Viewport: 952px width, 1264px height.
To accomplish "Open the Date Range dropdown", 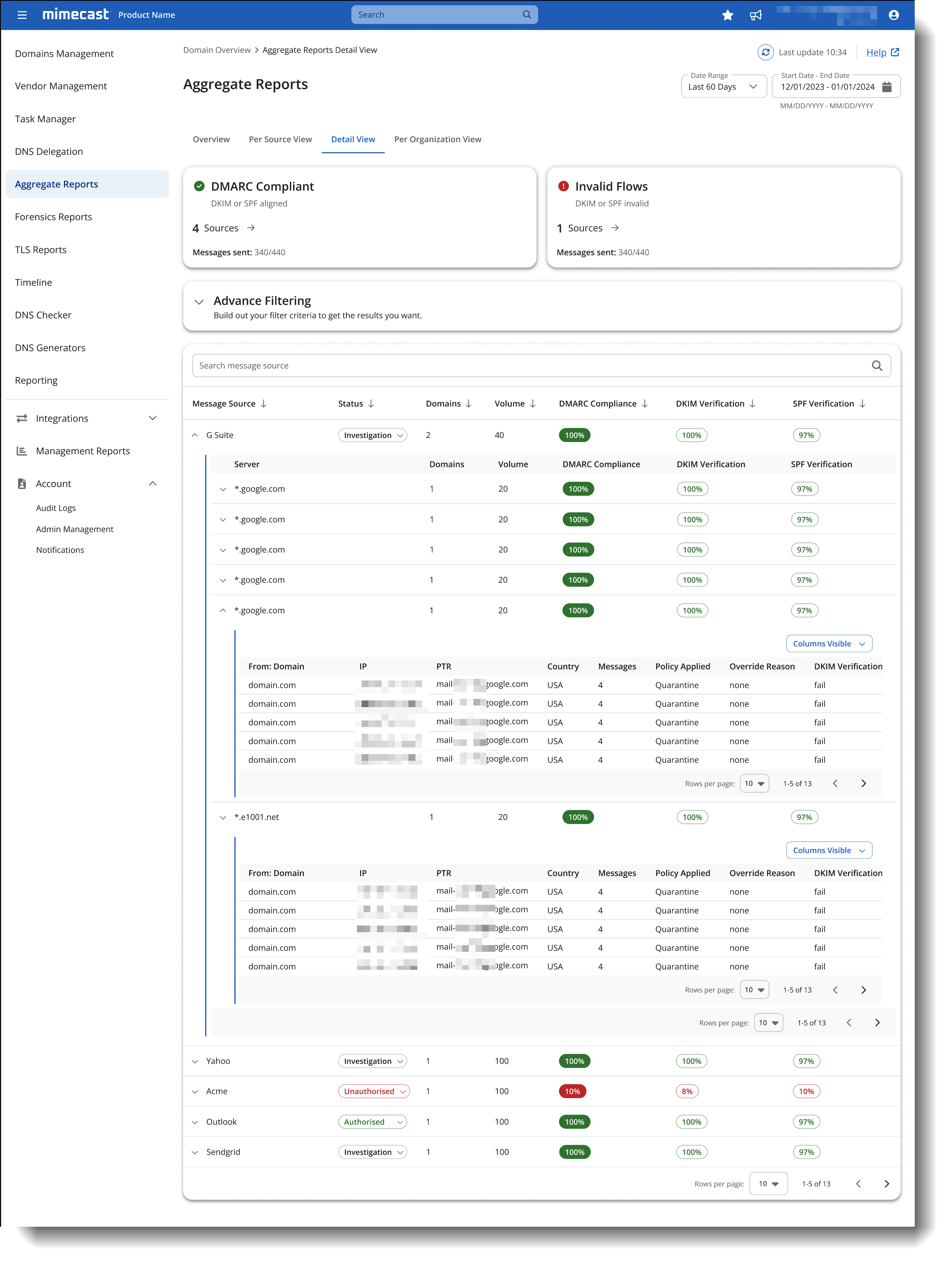I will point(723,87).
